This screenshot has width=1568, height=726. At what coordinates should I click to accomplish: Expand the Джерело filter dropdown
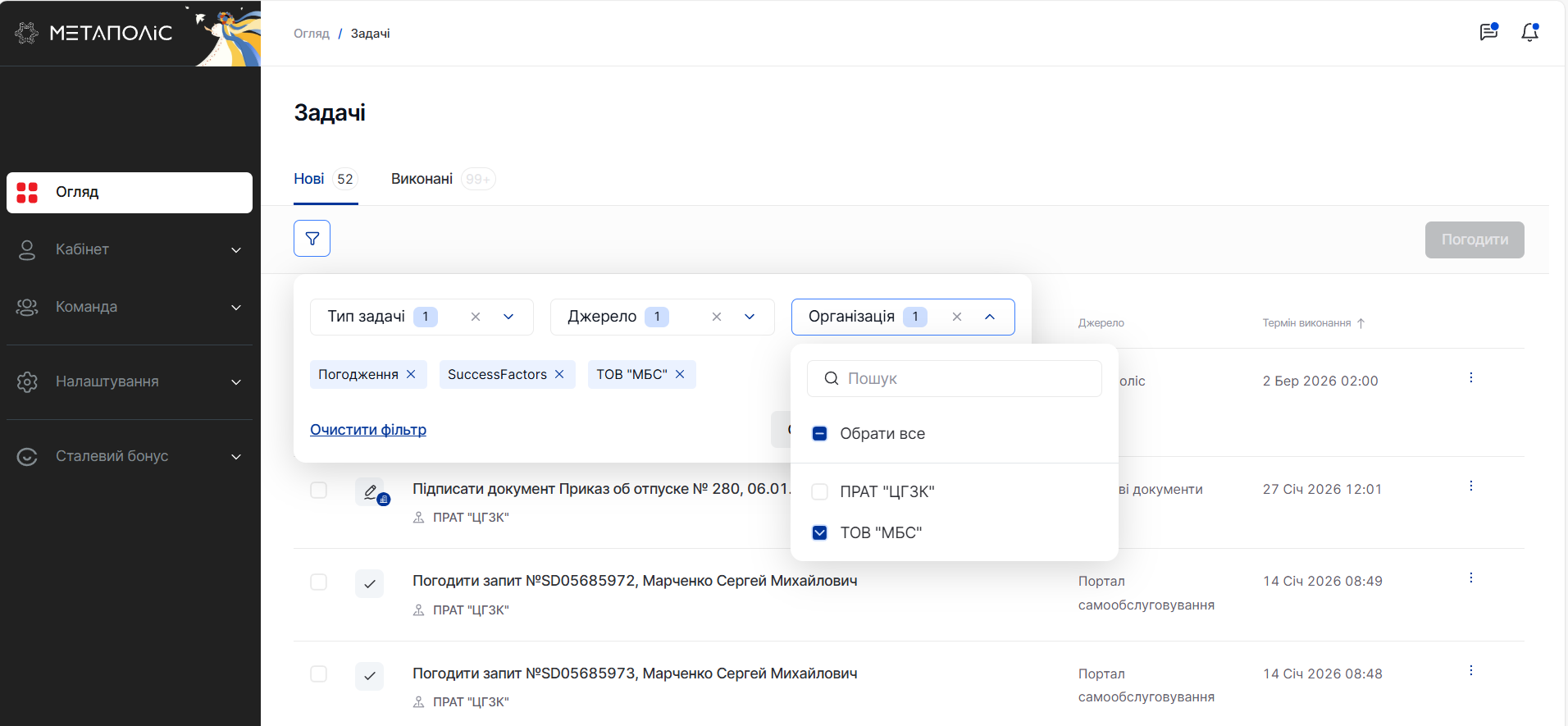[749, 317]
